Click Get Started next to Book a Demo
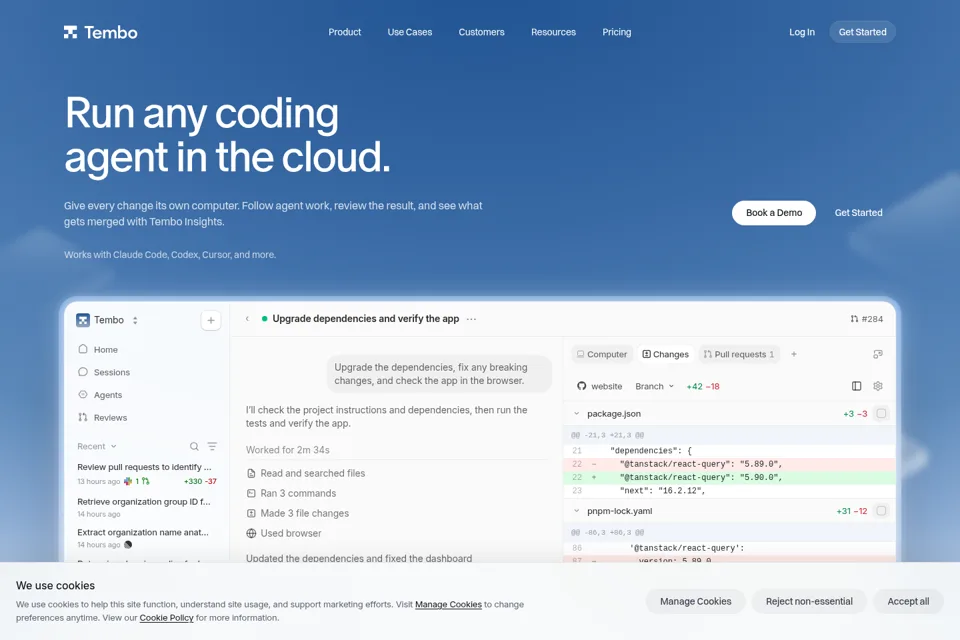 tap(858, 213)
